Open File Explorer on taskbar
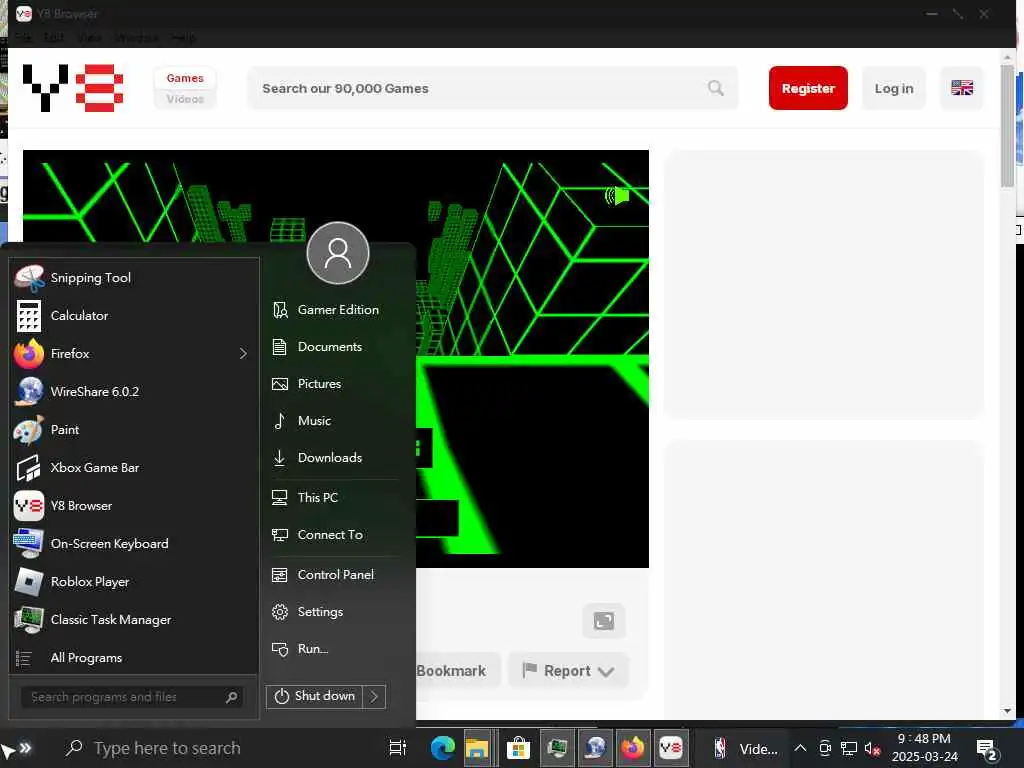 [x=477, y=748]
